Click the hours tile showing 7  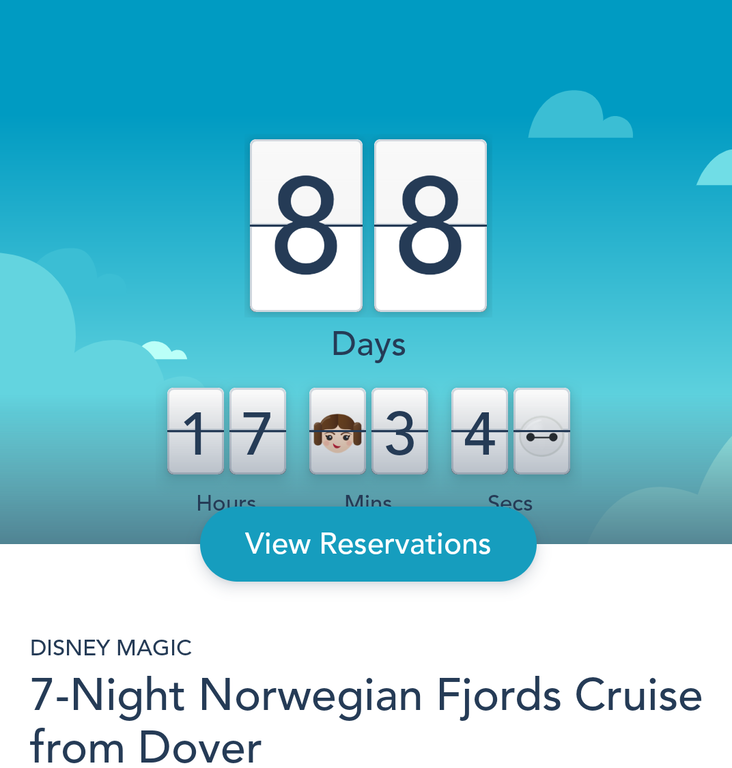tap(258, 431)
